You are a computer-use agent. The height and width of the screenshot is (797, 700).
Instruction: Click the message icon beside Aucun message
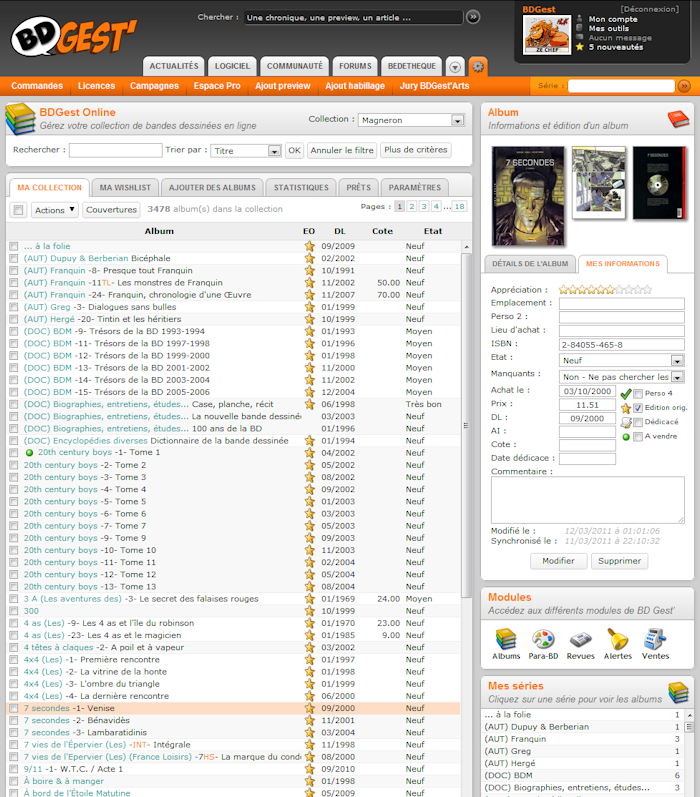point(580,37)
